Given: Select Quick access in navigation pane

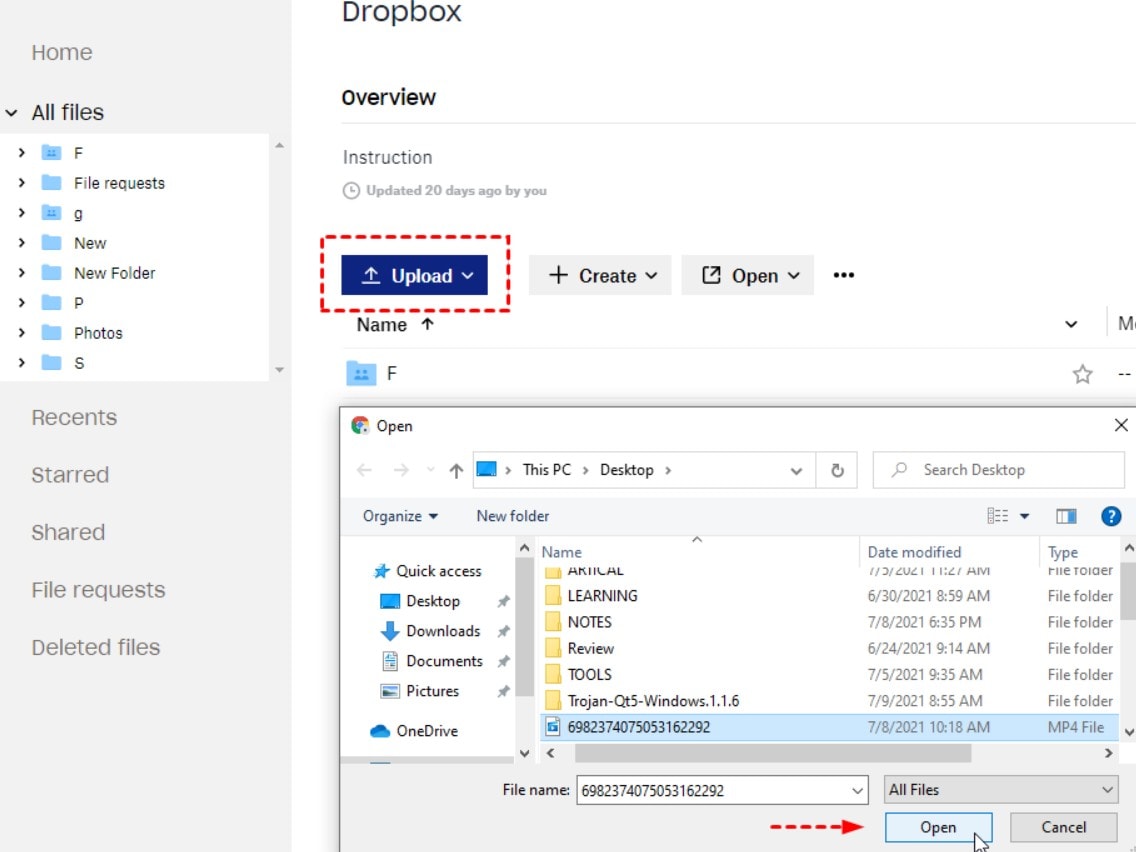Looking at the screenshot, I should click(427, 571).
